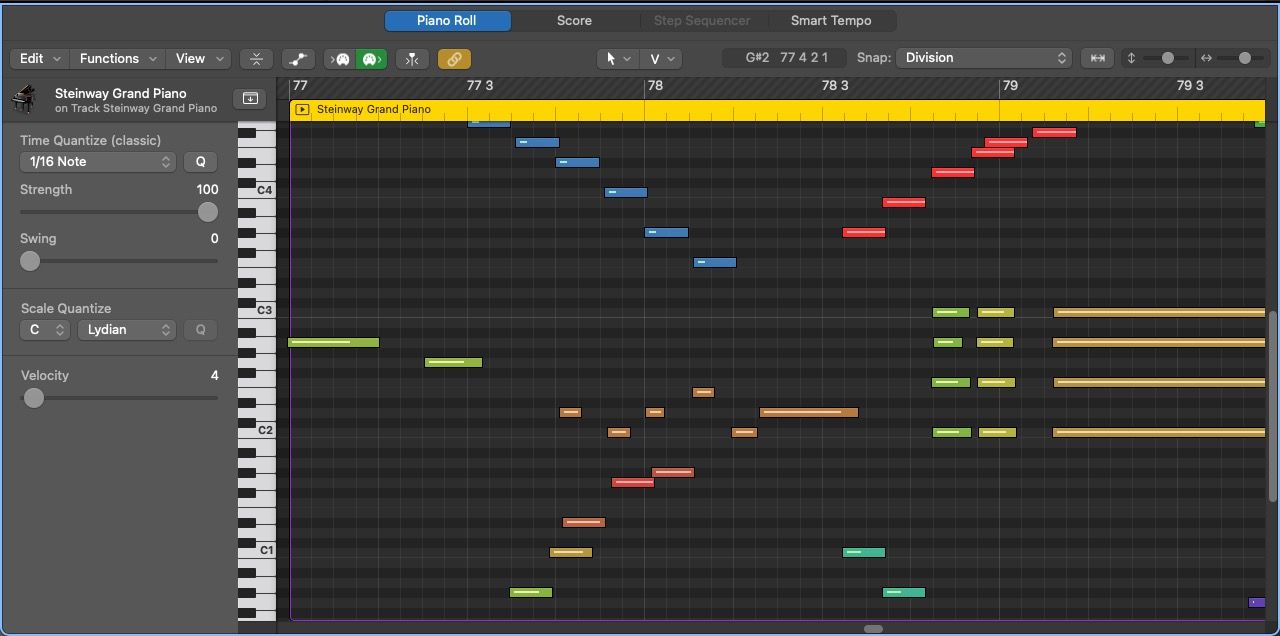
Task: Switch to the Piano Roll tab
Action: 447,20
